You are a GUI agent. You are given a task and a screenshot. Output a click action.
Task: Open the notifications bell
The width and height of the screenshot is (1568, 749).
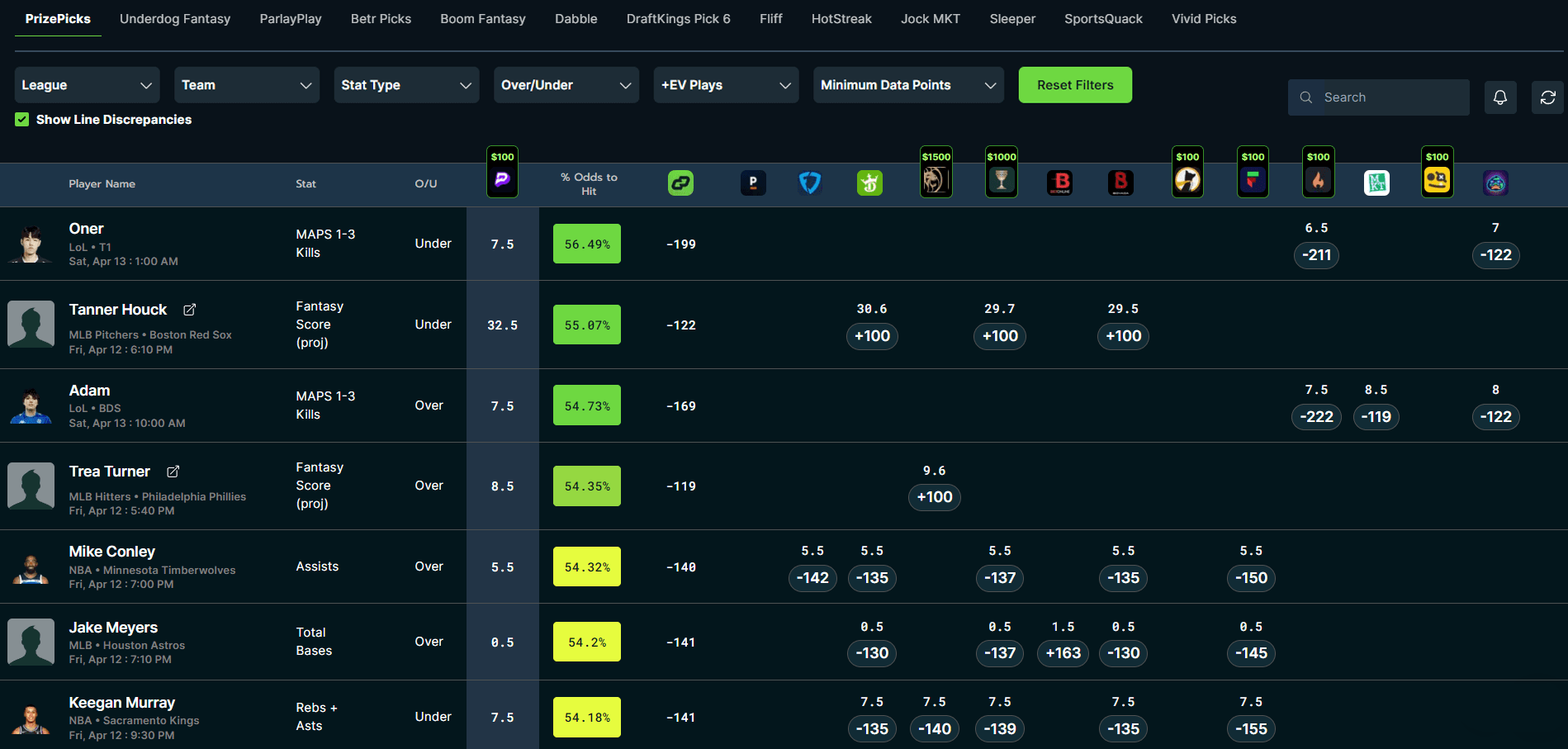click(1500, 97)
